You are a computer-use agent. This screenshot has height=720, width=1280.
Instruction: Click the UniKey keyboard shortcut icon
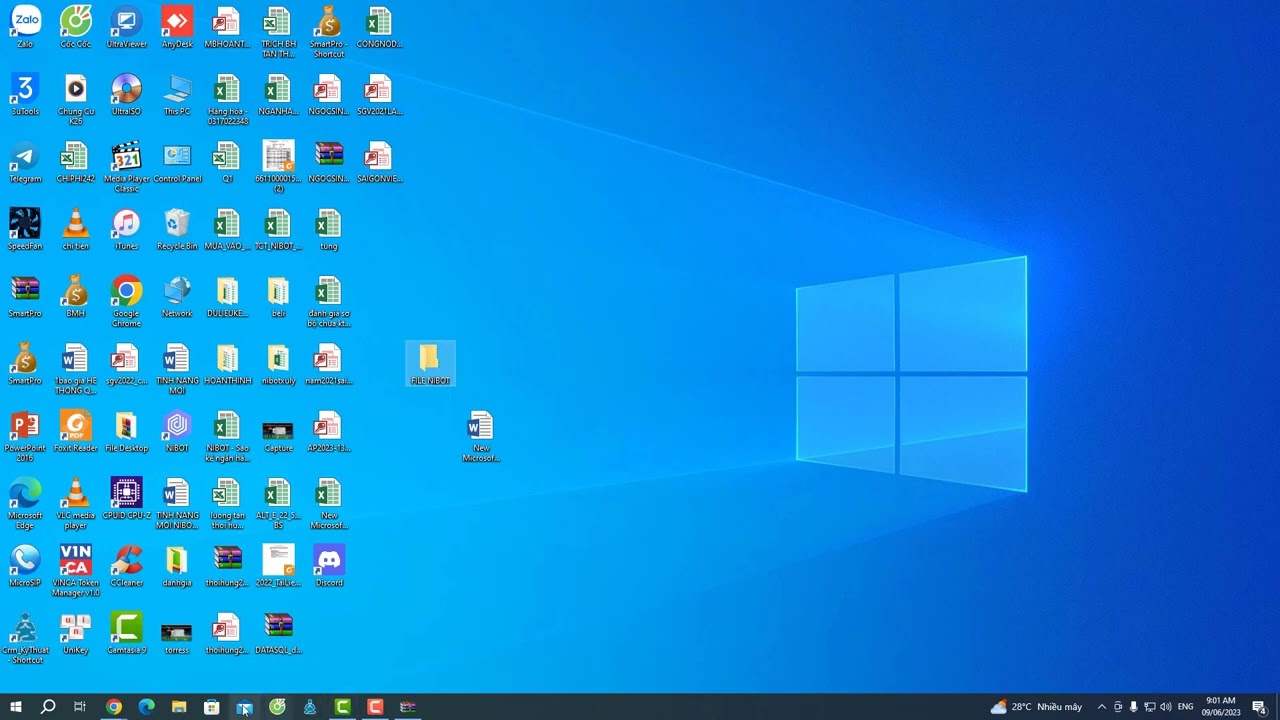(x=76, y=633)
